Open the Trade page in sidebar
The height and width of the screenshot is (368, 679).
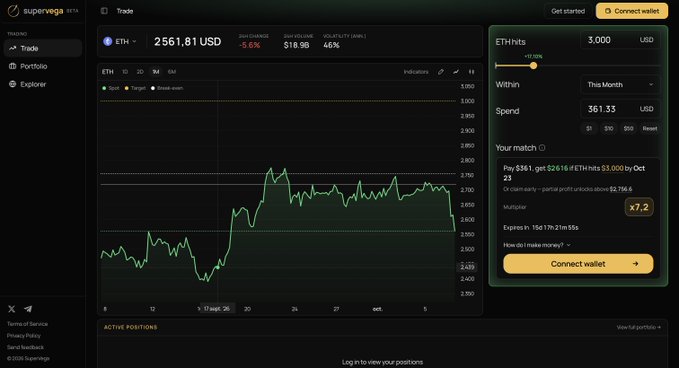coord(42,48)
